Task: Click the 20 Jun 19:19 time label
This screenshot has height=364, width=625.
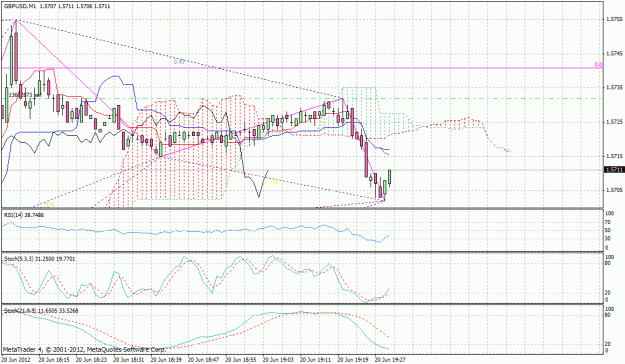Action: click(x=353, y=360)
